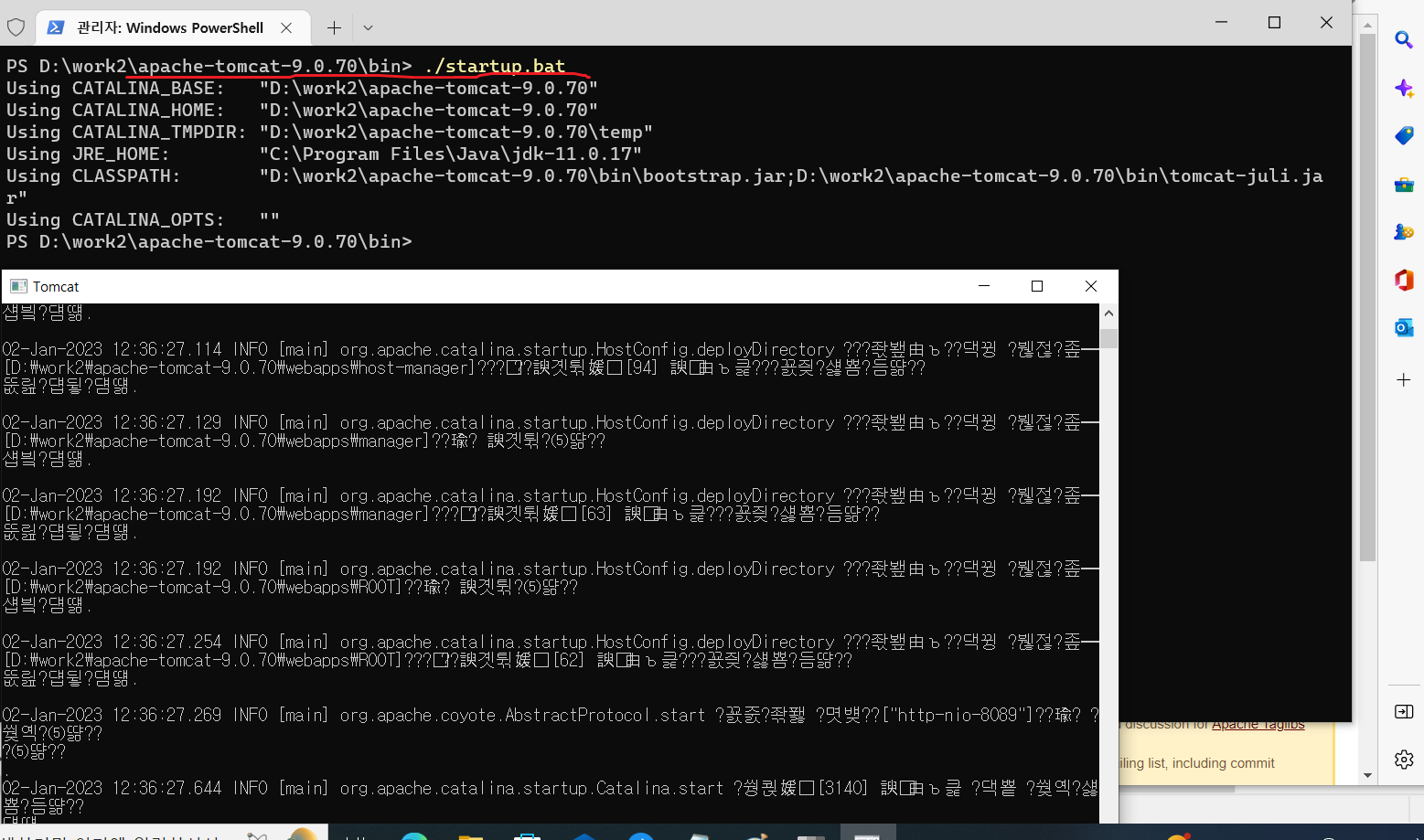This screenshot has width=1424, height=840.
Task: Click the last PowerShell prompt line
Action: 209,241
